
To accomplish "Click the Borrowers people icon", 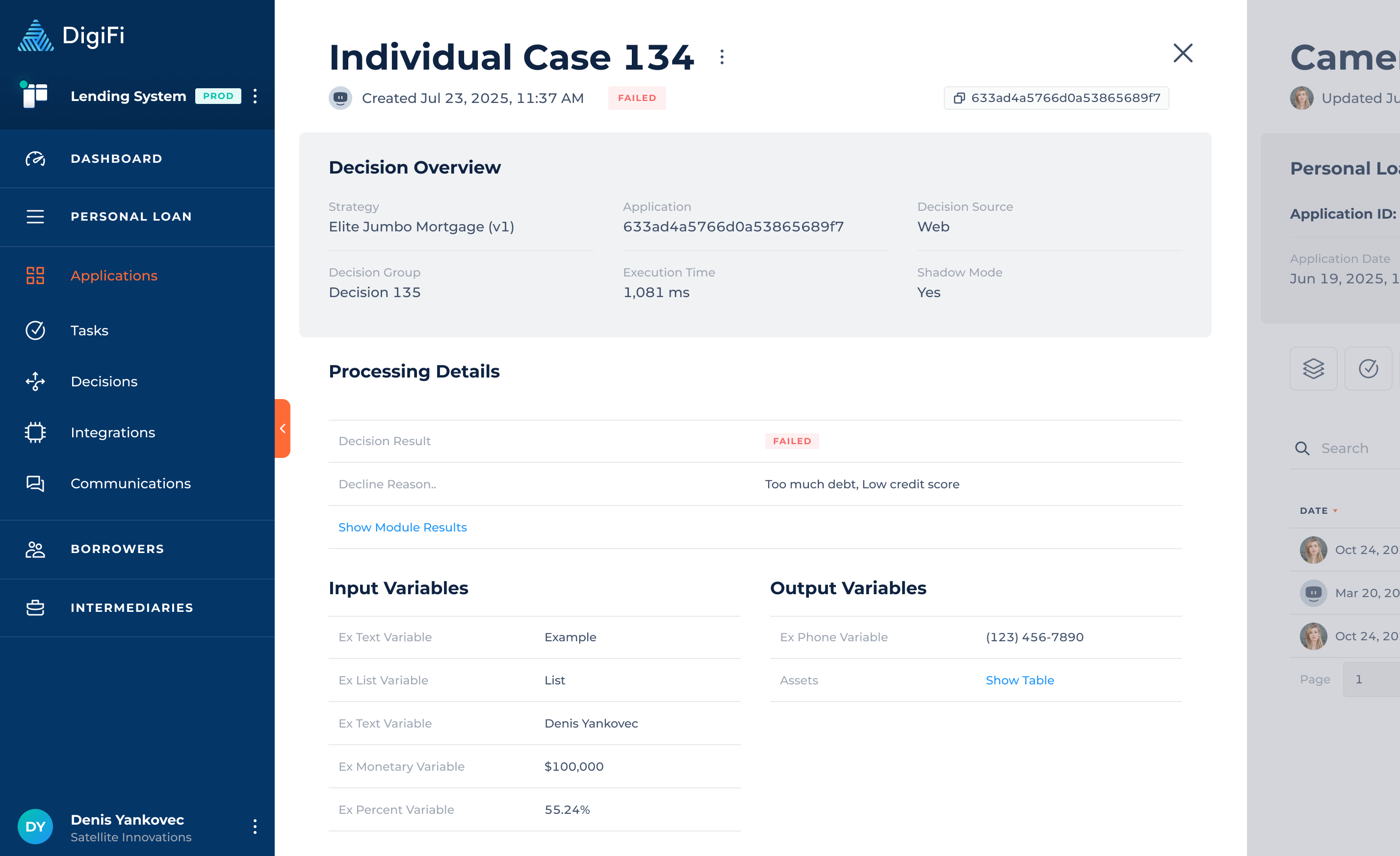I will tap(35, 549).
